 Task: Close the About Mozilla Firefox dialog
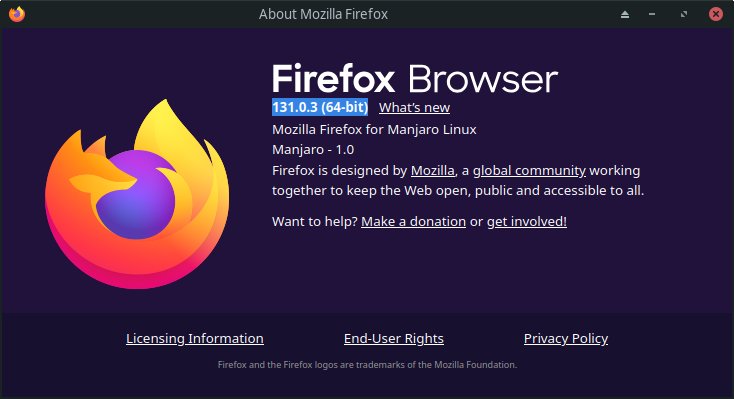point(716,14)
